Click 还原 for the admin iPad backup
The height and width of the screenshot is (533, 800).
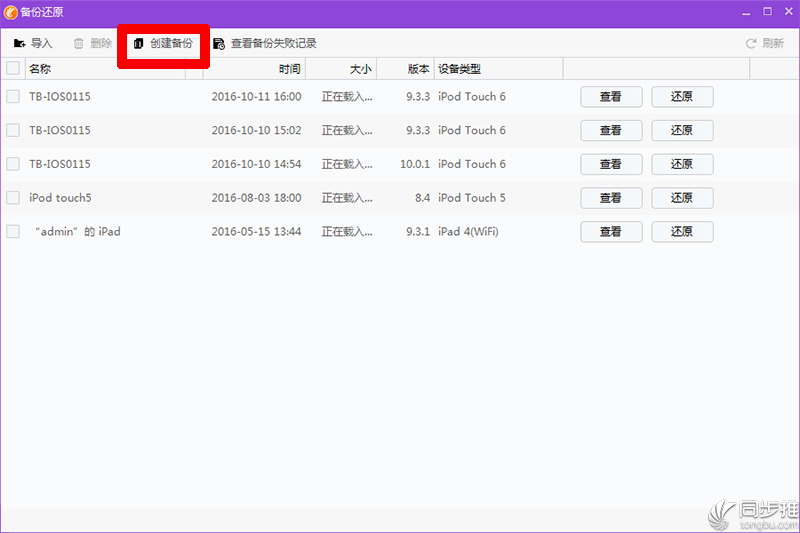(x=682, y=231)
